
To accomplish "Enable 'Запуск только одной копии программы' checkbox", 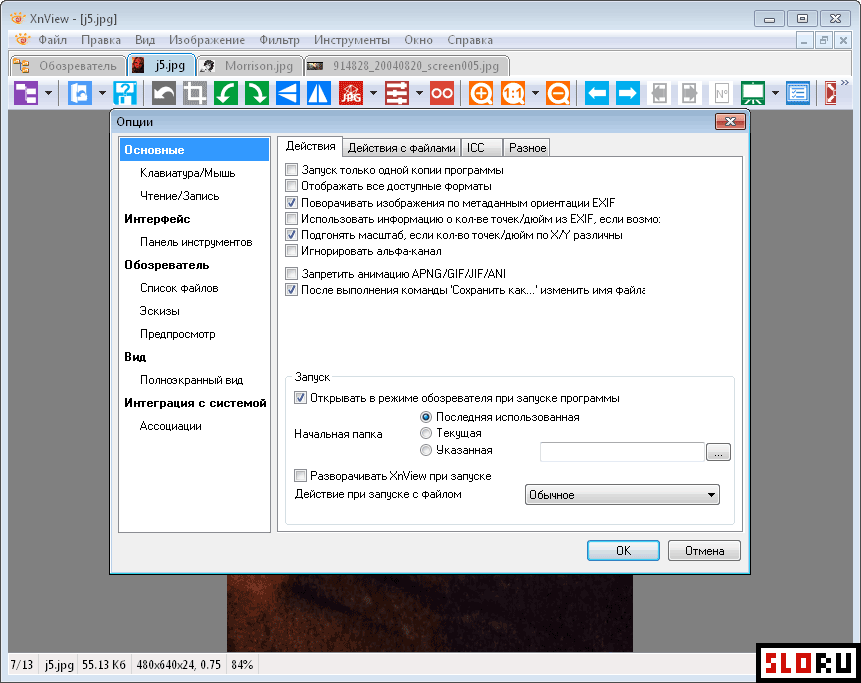I will pos(292,170).
